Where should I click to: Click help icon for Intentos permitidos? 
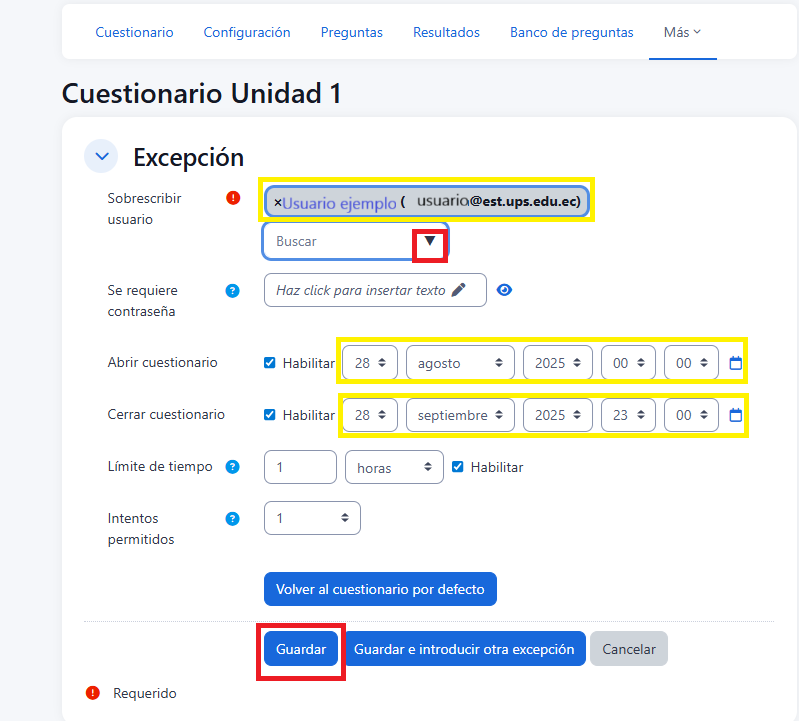[233, 519]
